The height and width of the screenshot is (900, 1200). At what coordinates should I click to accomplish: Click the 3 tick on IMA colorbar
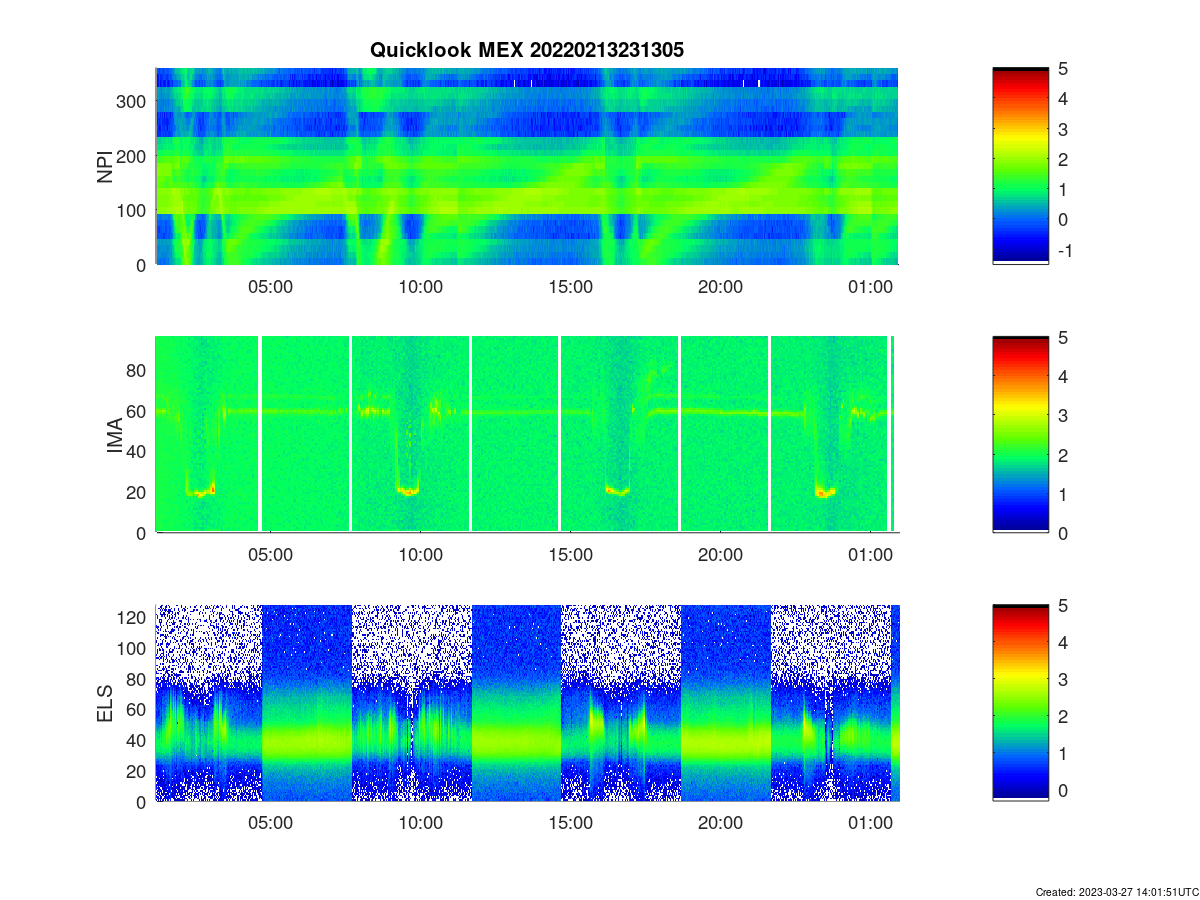click(1063, 415)
